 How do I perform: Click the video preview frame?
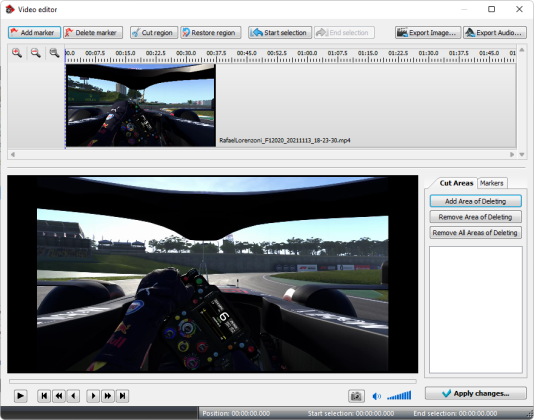(213, 274)
